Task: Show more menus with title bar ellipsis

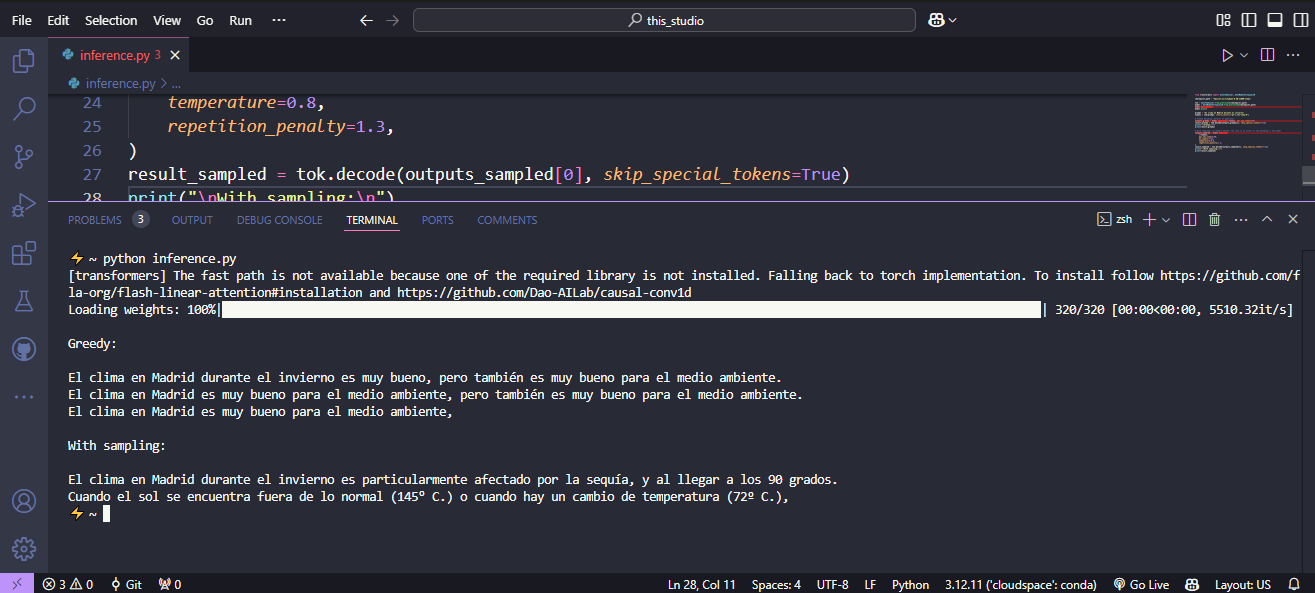Action: pyautogui.click(x=279, y=20)
